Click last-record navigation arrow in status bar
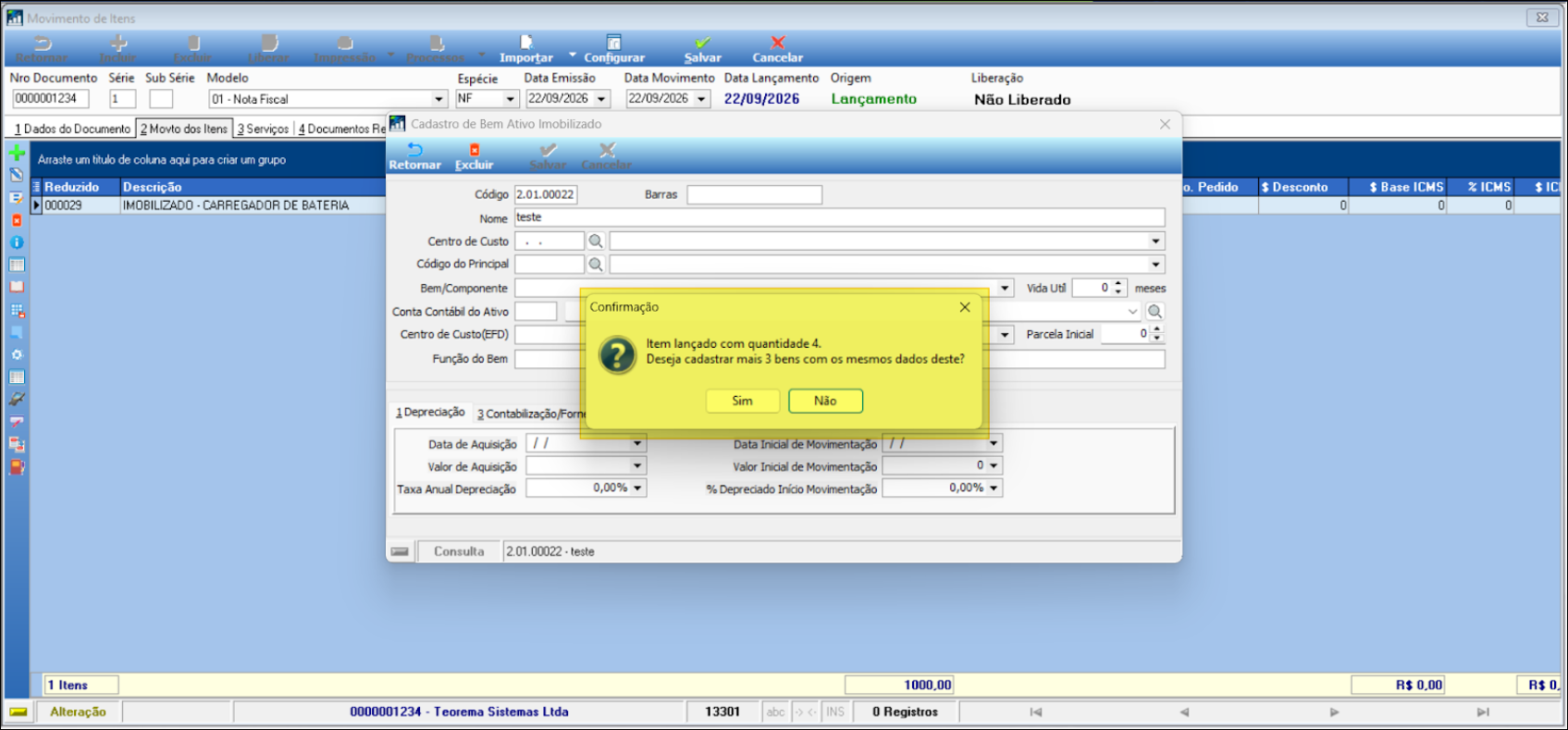1568x730 pixels. click(x=1483, y=712)
